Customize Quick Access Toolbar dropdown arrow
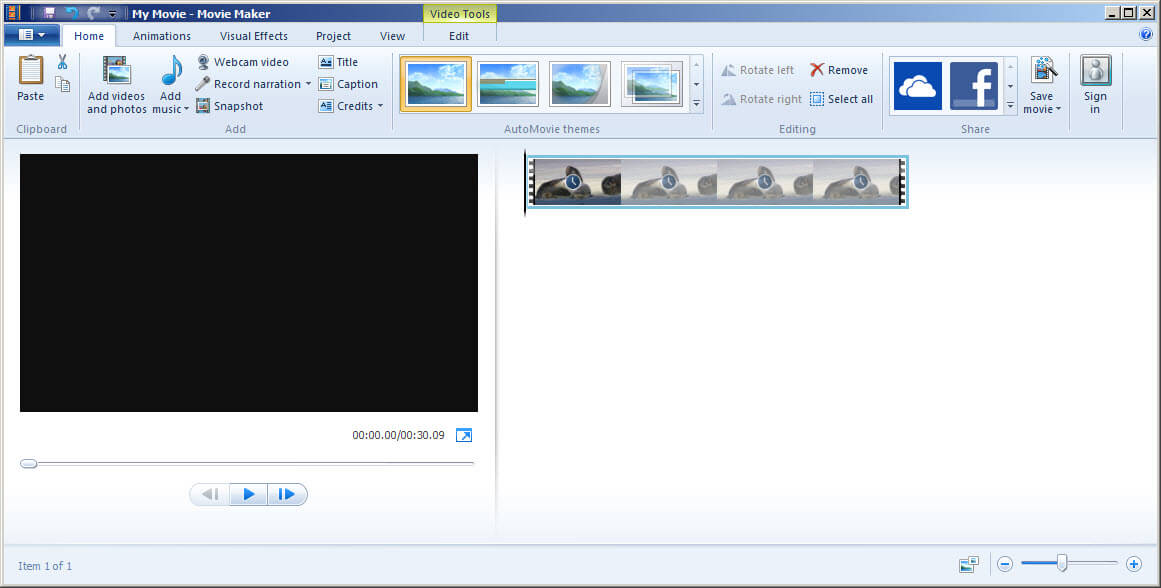The height and width of the screenshot is (588, 1161). pos(113,13)
